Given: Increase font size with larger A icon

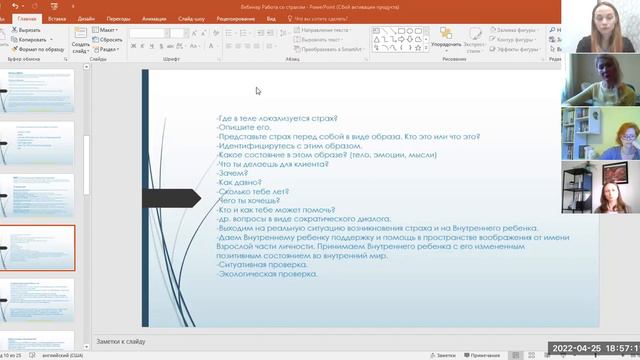Looking at the screenshot, I should coord(194,33).
